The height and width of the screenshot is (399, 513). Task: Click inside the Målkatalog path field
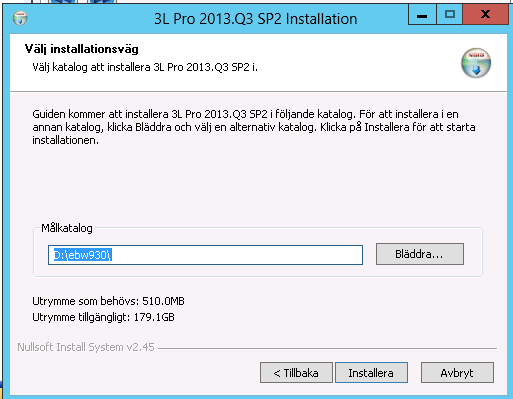pos(205,255)
